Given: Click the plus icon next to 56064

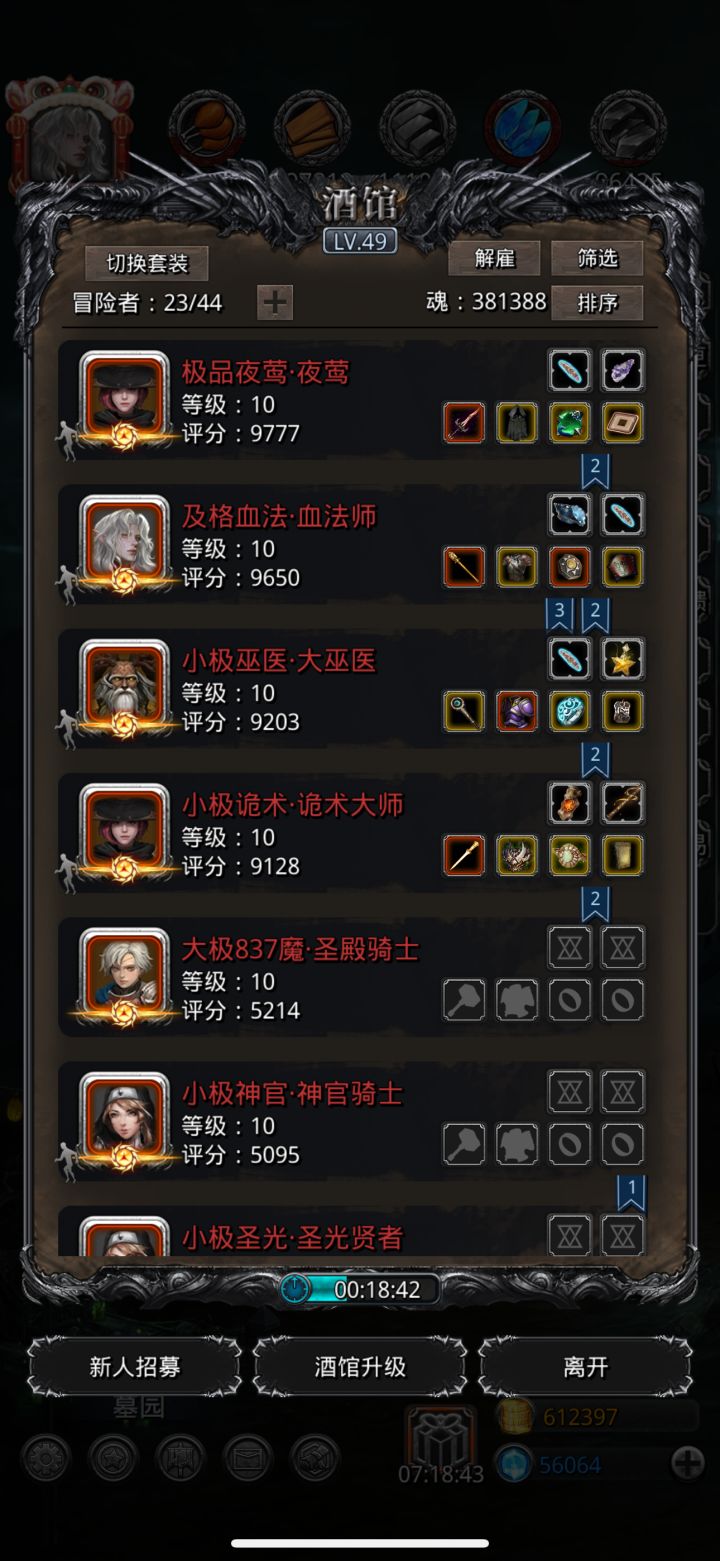Looking at the screenshot, I should click(688, 1464).
